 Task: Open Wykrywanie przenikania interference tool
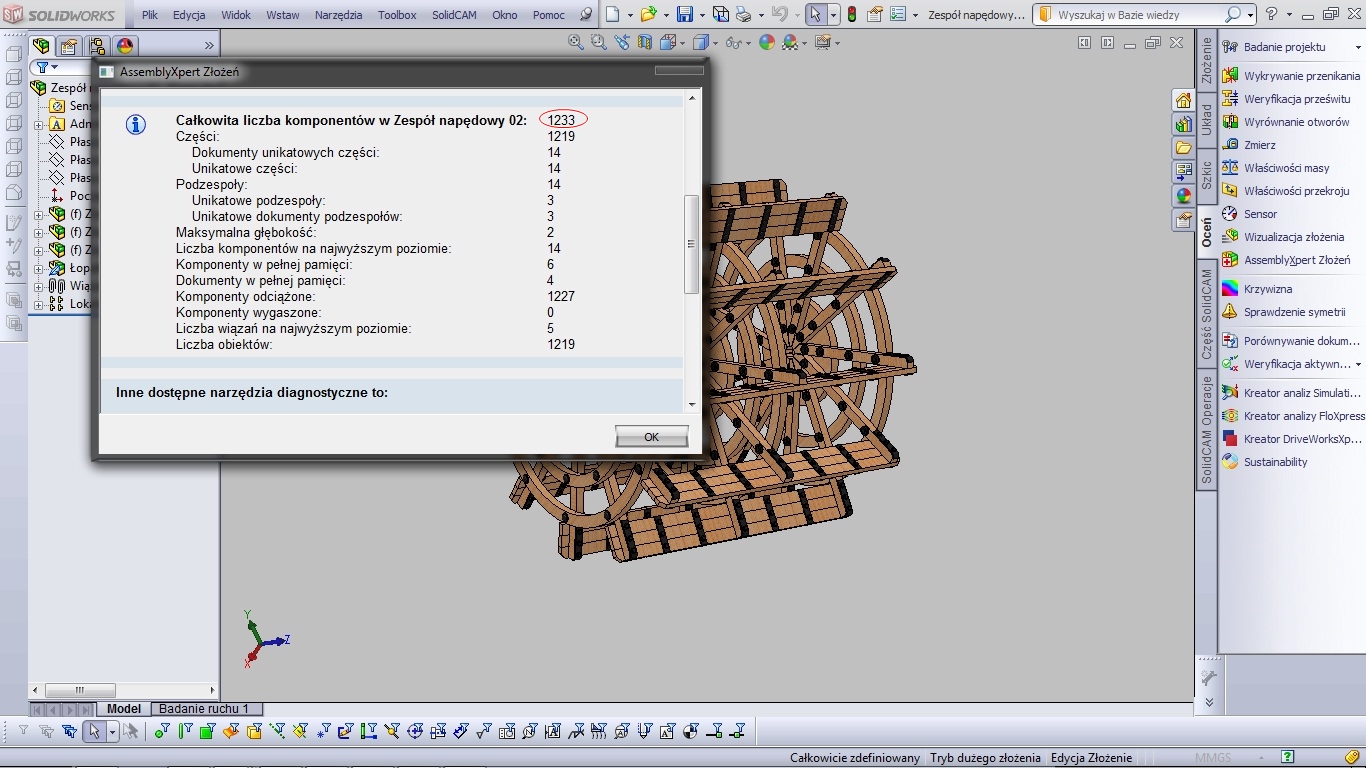coord(1301,76)
